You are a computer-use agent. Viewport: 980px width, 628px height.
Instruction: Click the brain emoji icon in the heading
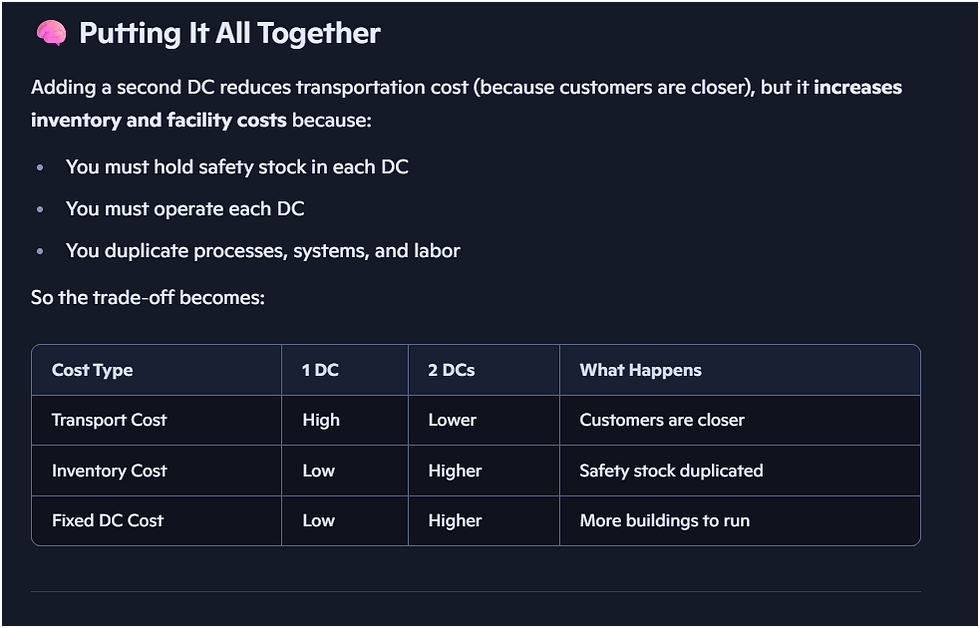tap(50, 34)
